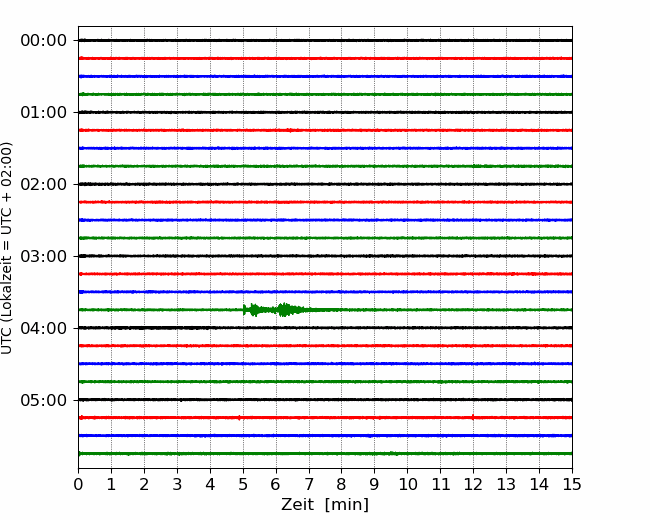
Task: Click the 00:00 time label
Action: click(44, 41)
